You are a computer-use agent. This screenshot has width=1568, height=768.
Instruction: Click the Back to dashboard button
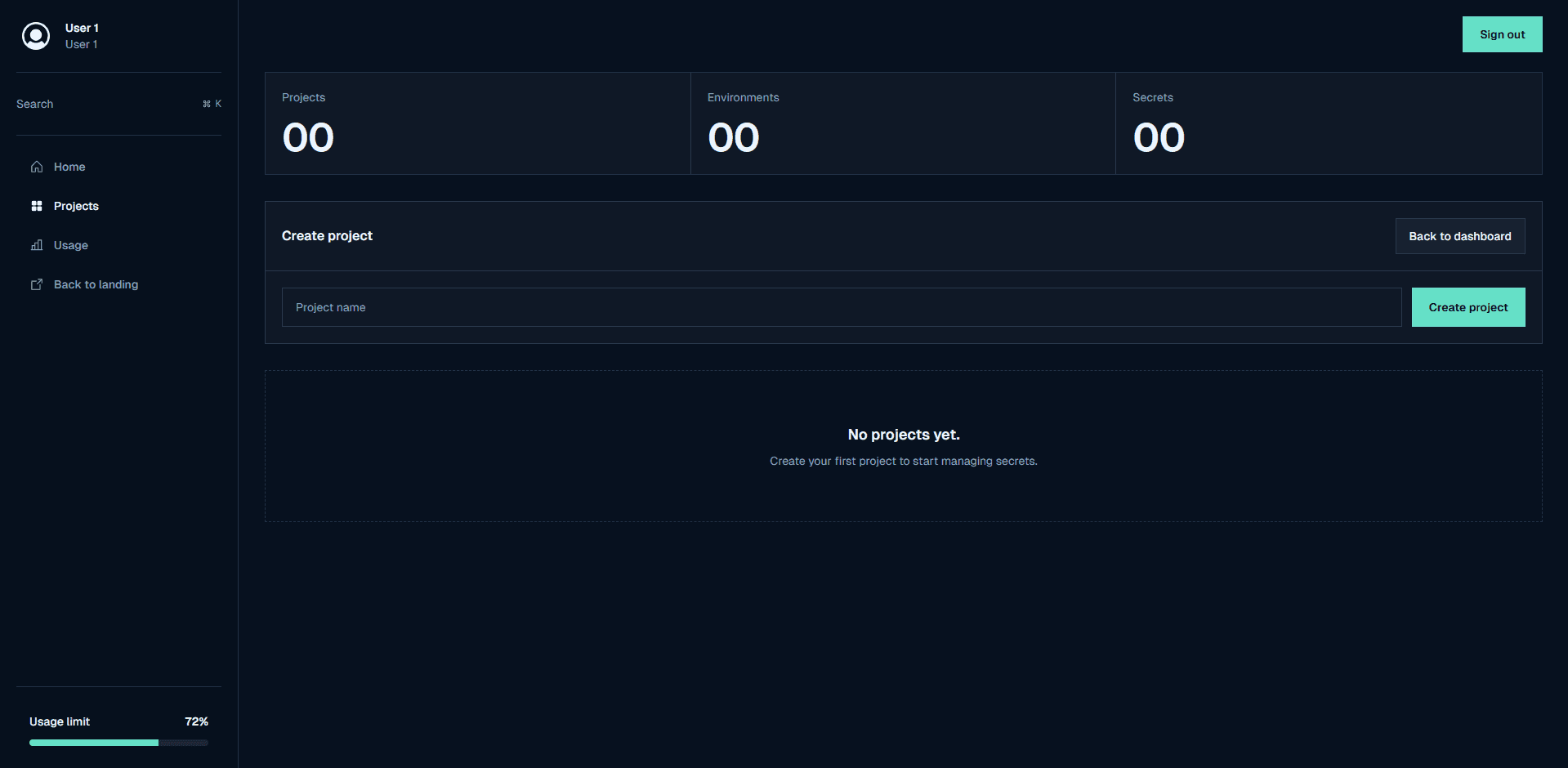click(1459, 236)
